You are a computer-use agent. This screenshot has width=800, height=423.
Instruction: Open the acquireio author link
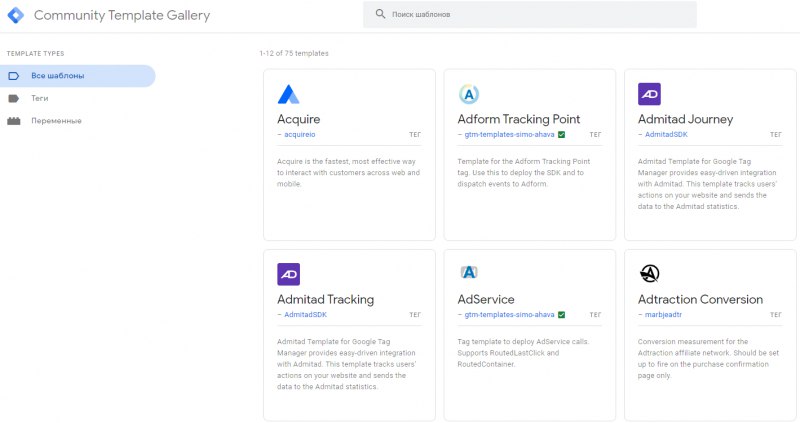(x=299, y=135)
